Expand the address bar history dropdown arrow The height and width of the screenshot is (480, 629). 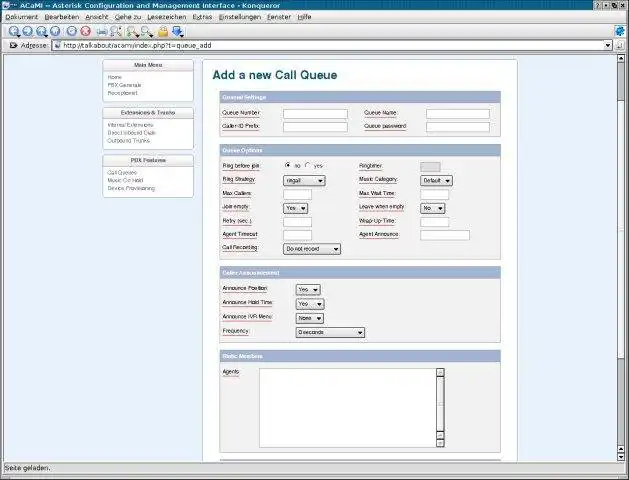click(608, 45)
